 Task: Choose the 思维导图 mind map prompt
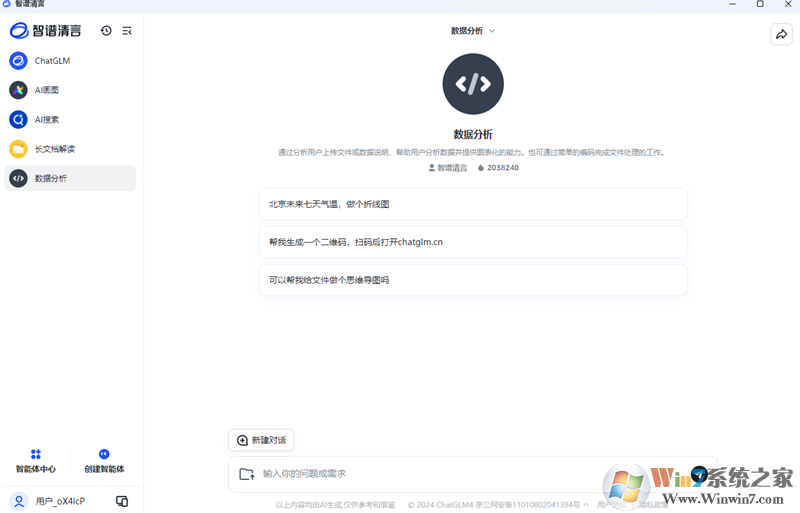click(473, 280)
